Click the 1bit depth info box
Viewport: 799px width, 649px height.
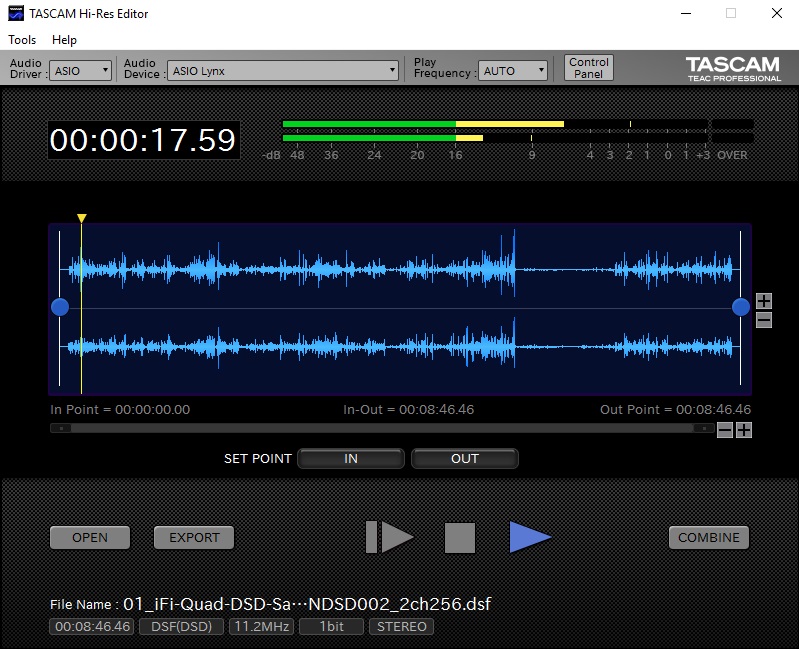coord(332,626)
